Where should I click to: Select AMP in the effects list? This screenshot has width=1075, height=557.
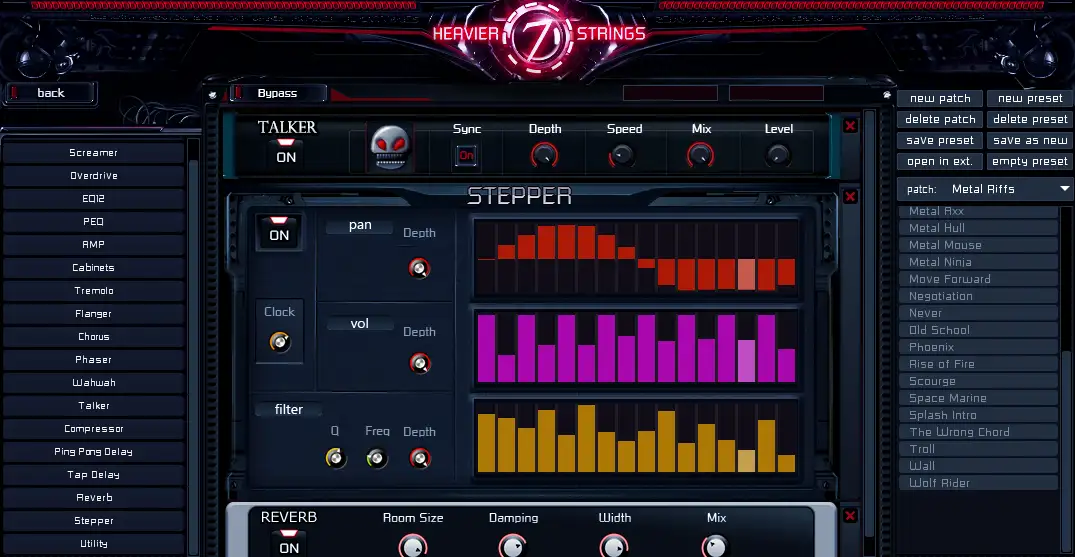[x=93, y=245]
